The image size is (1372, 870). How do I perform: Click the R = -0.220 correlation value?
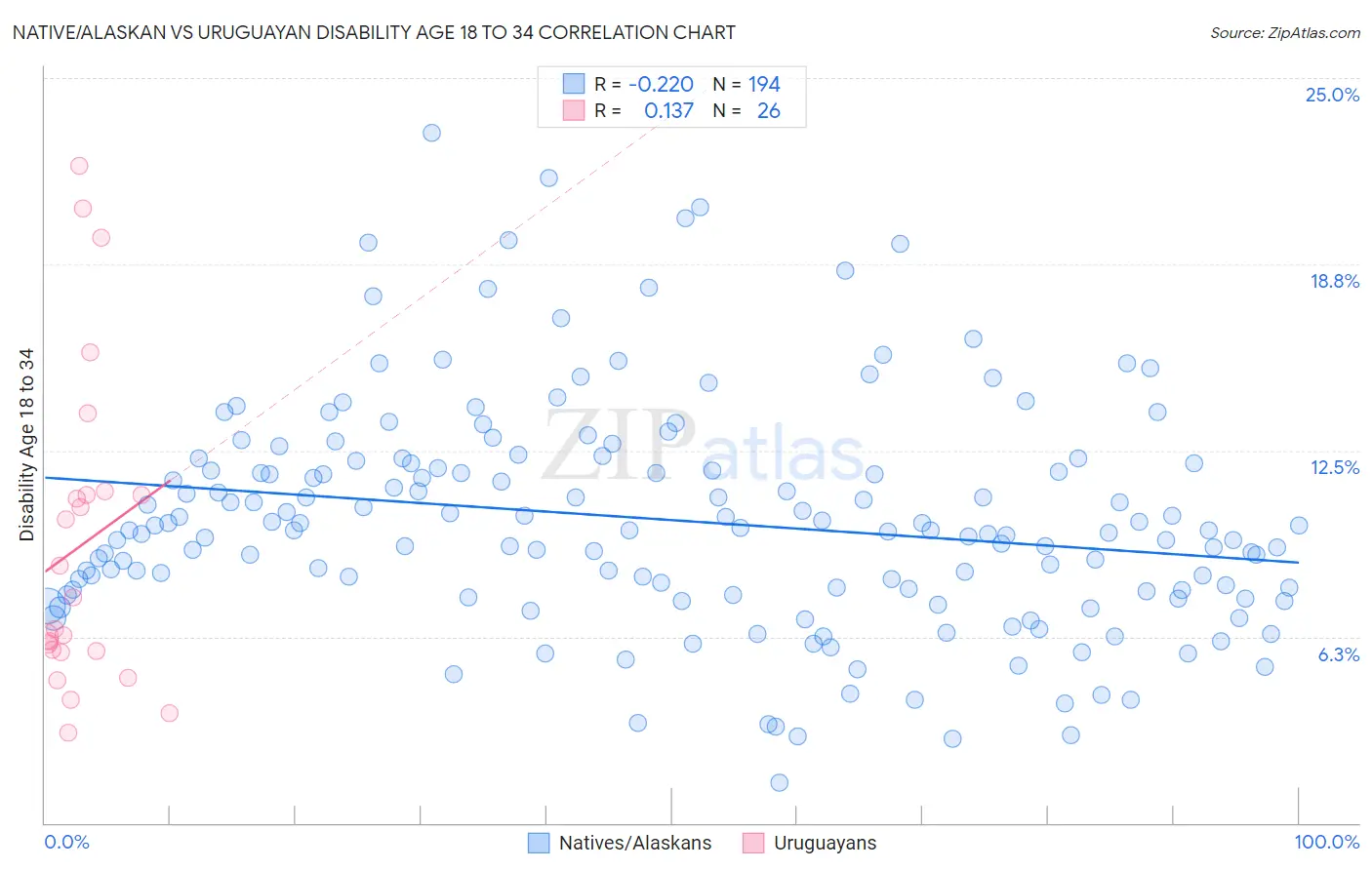click(x=644, y=84)
